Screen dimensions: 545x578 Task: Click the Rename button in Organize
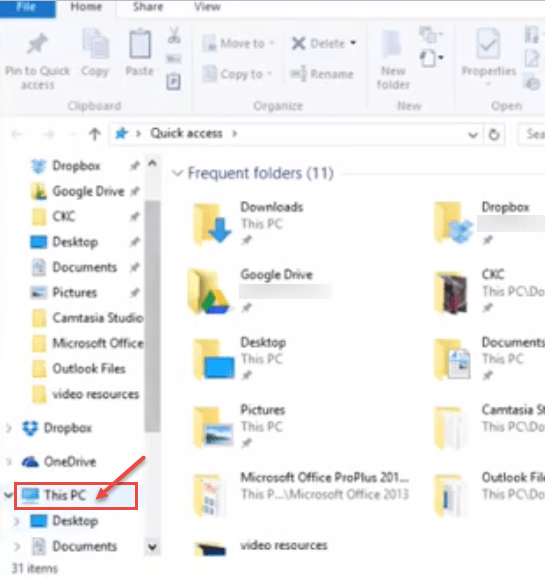(322, 74)
